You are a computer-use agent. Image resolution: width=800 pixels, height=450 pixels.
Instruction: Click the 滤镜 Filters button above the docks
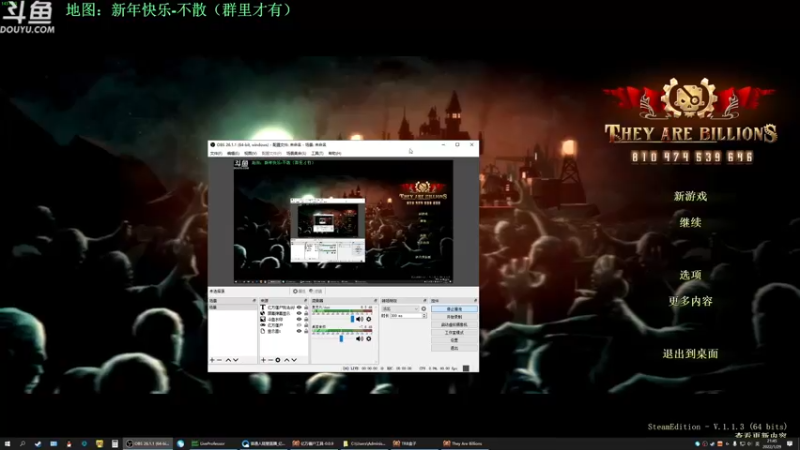316,291
